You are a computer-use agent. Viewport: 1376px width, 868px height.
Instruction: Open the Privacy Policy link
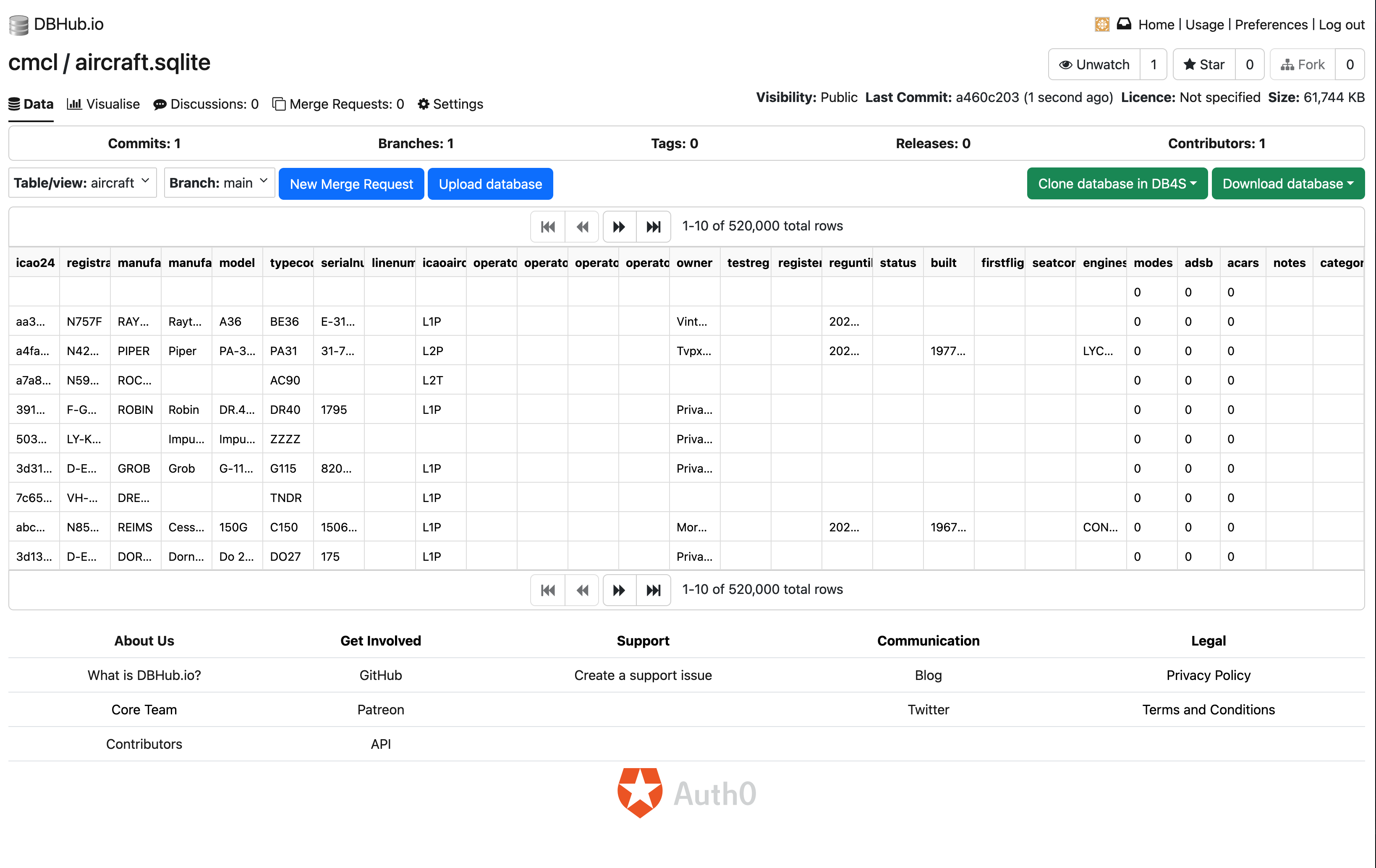coord(1209,675)
